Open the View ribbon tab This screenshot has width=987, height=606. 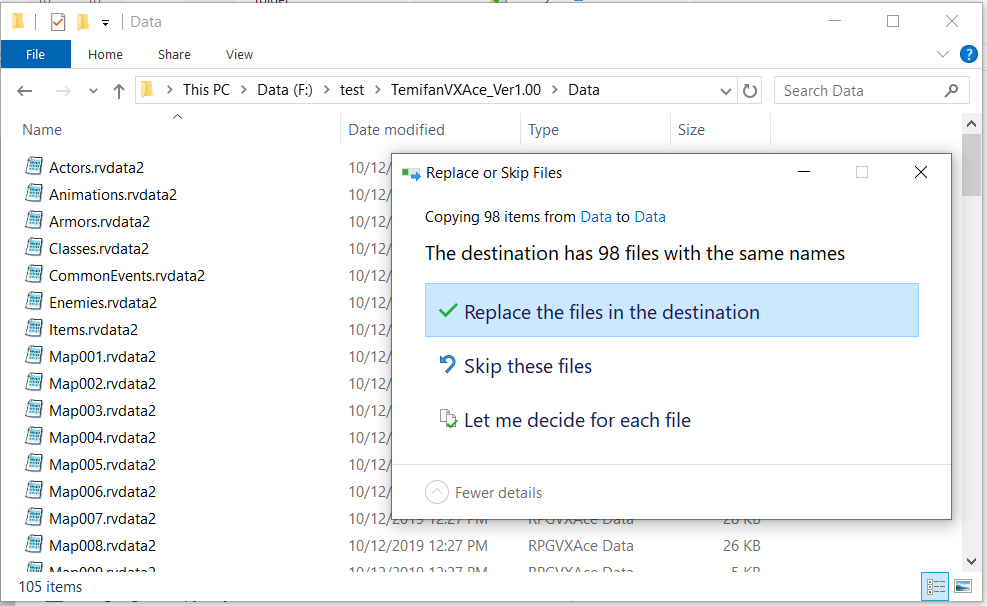click(239, 55)
